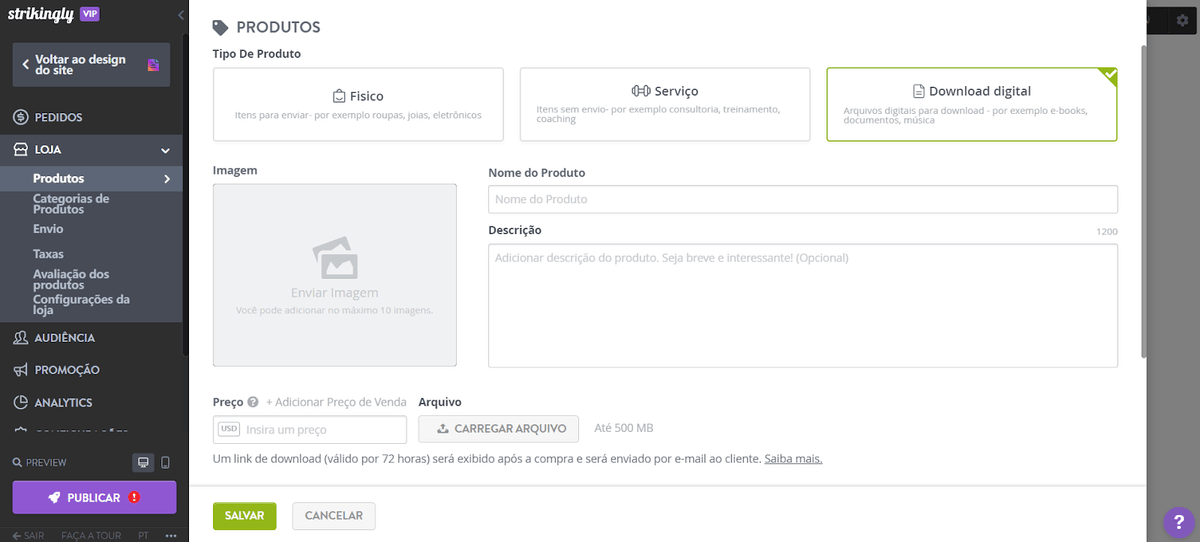Click the Loja storefront icon
This screenshot has height=542, width=1200.
20,150
